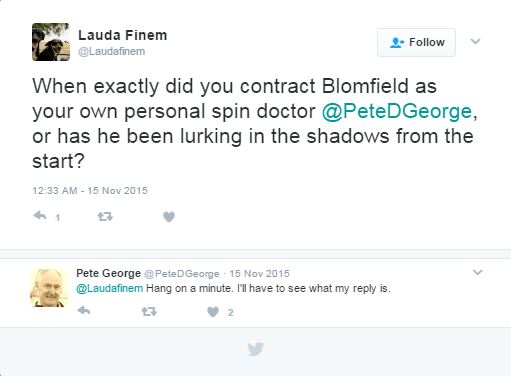Like the main tweet with heart icon
This screenshot has width=511, height=376.
pos(169,217)
